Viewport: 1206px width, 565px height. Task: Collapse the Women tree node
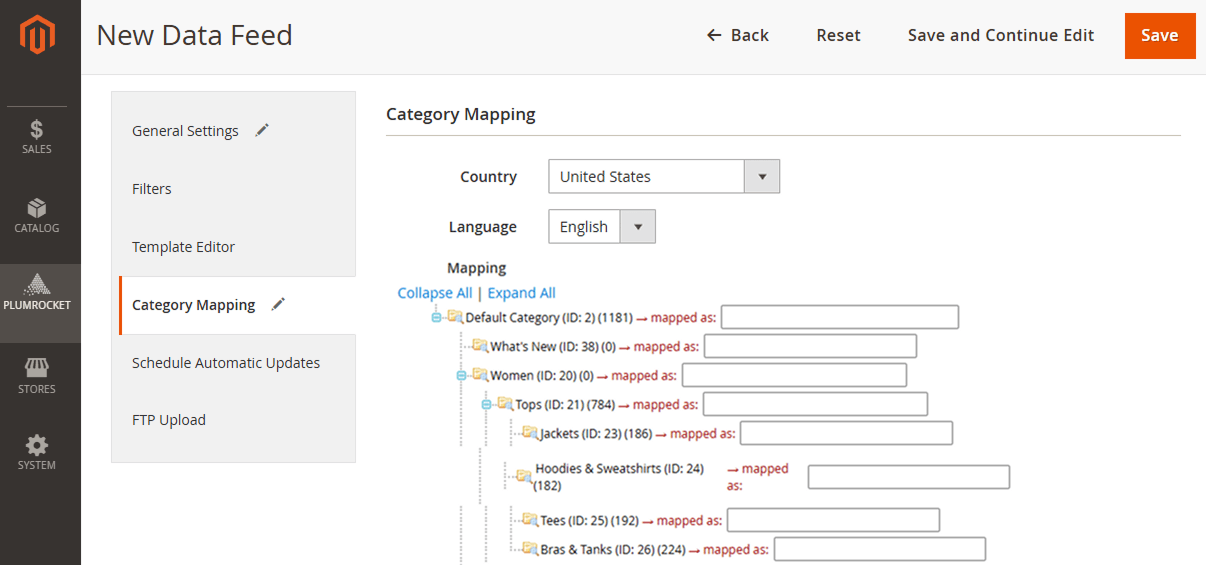click(461, 376)
